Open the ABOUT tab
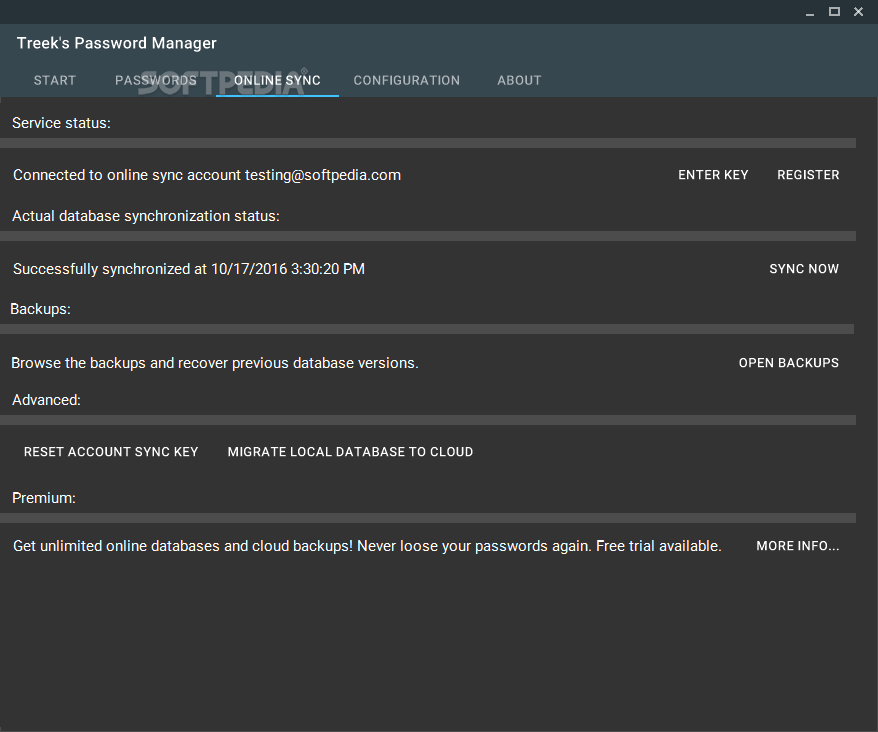The height and width of the screenshot is (732, 878). (519, 81)
